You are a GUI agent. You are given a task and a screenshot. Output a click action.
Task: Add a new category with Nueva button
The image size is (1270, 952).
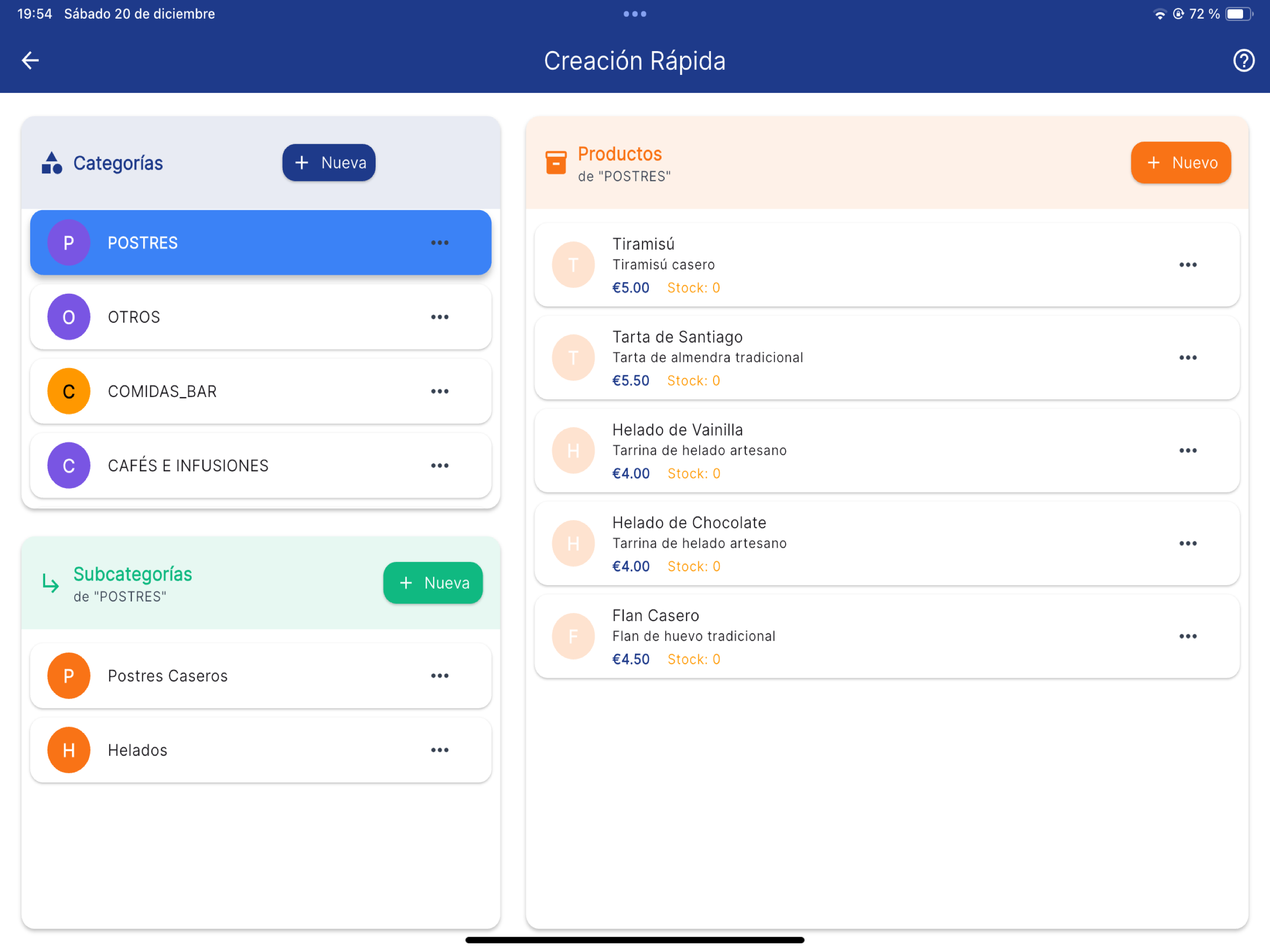tap(329, 163)
